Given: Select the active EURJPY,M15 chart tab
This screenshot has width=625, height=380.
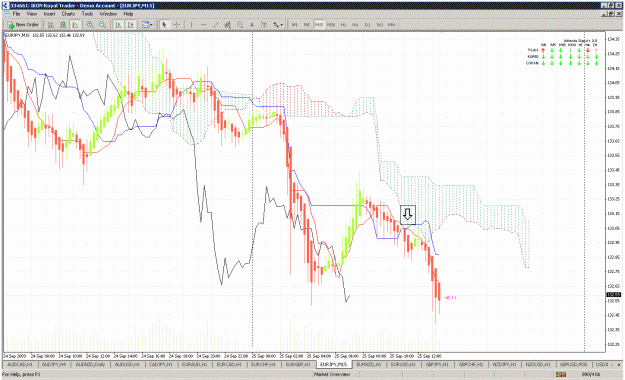Looking at the screenshot, I should (334, 364).
